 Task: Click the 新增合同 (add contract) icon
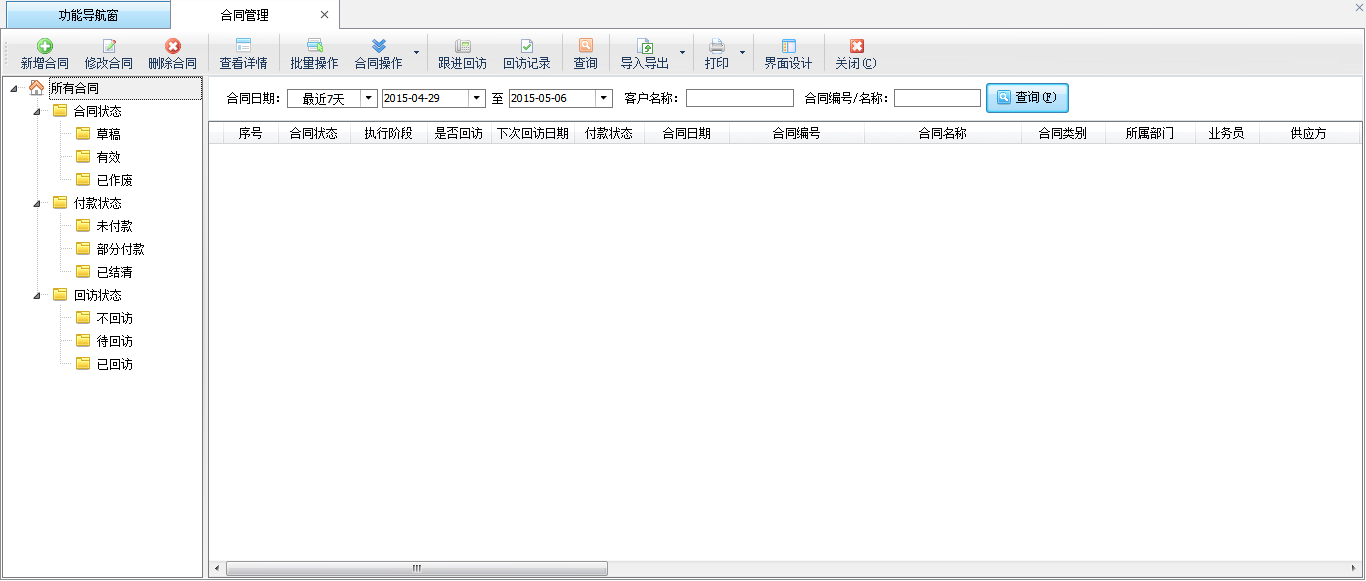pos(45,46)
